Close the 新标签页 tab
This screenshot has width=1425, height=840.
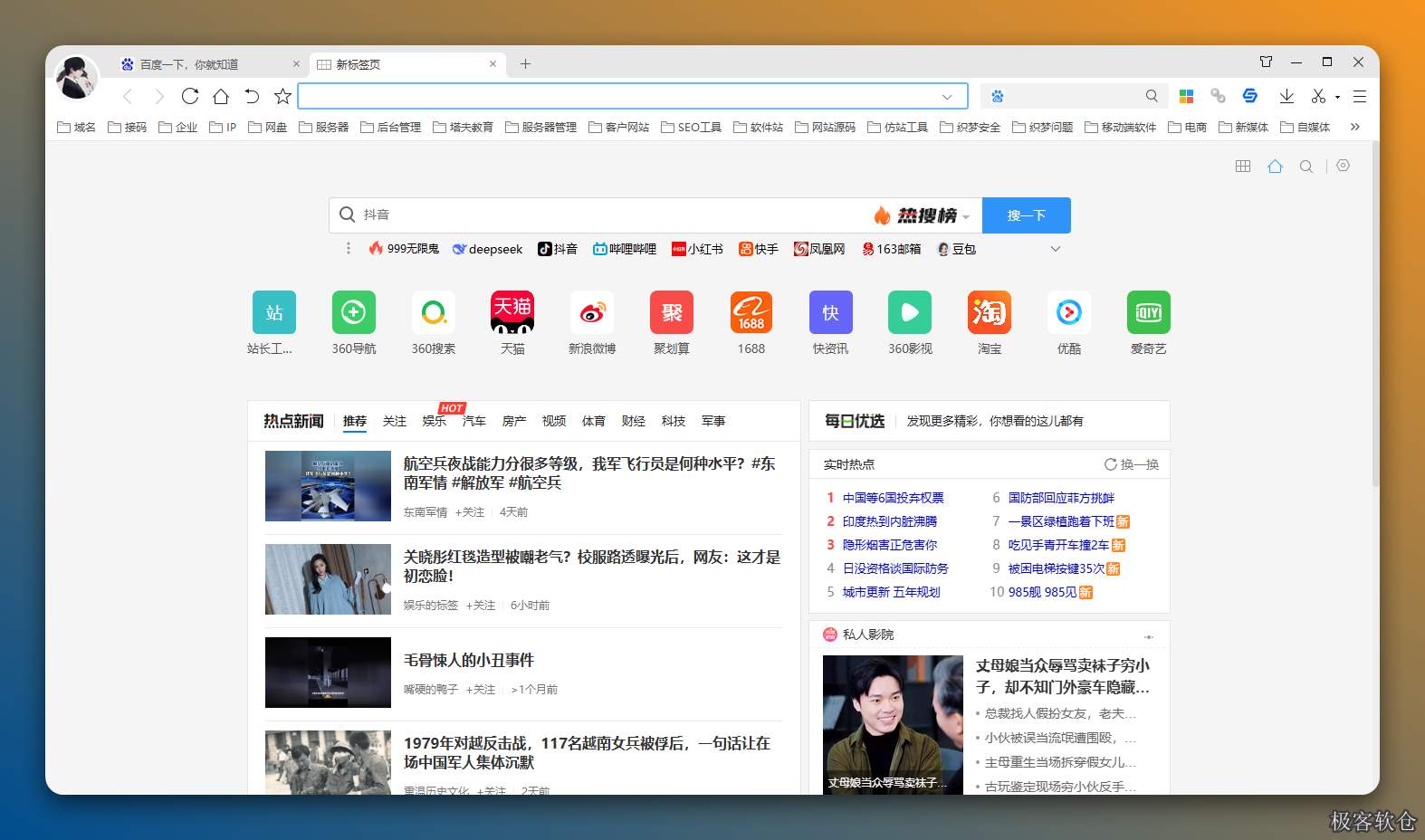[x=493, y=64]
